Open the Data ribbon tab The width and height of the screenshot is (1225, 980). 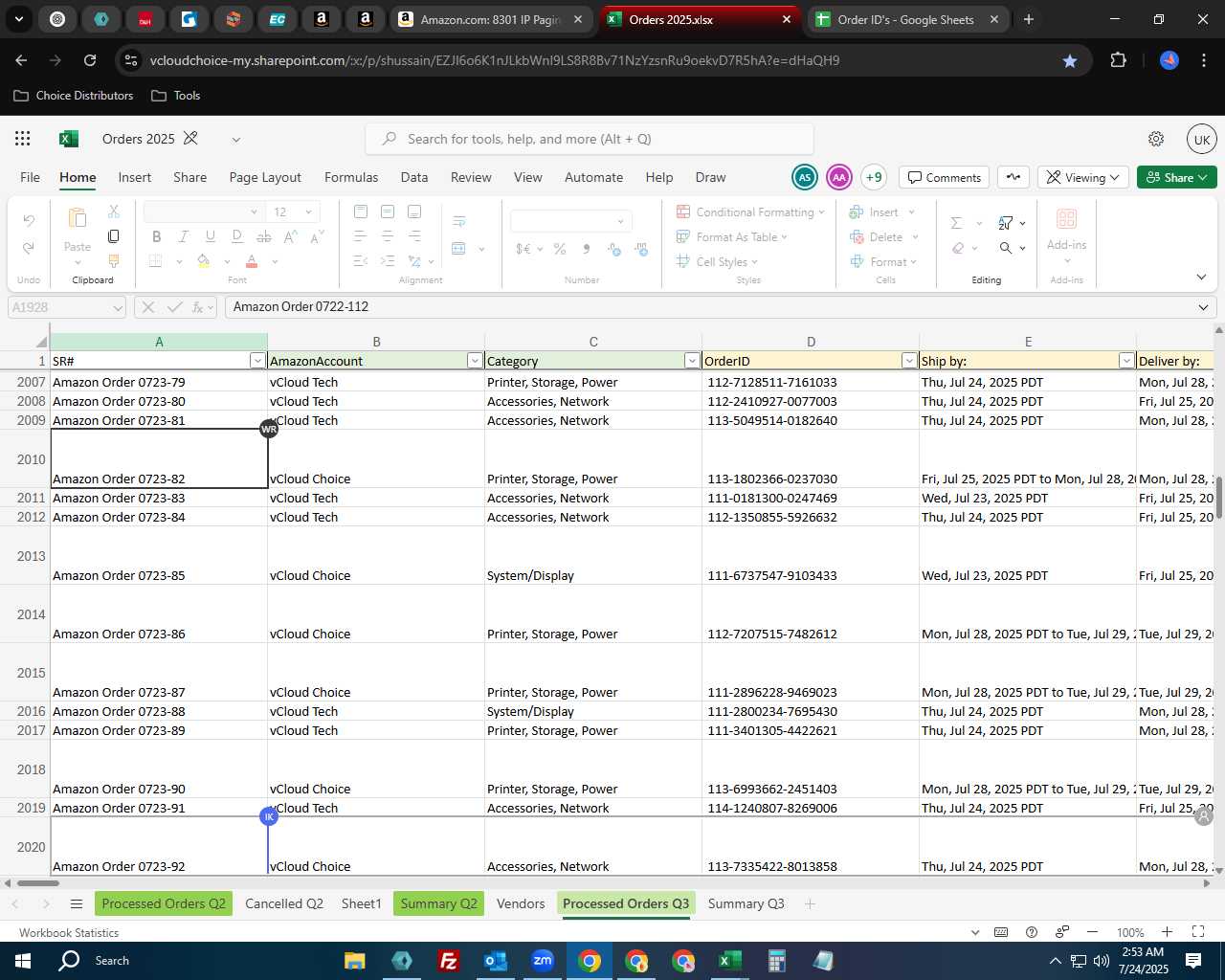pos(414,177)
